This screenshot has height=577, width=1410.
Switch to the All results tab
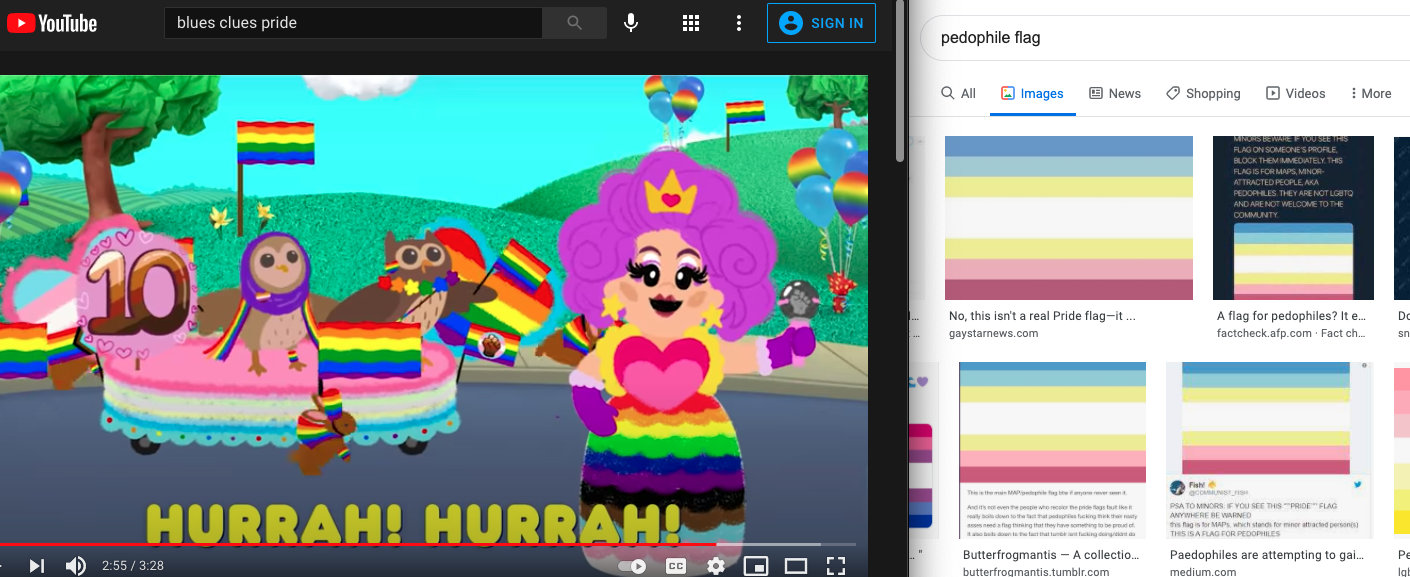click(x=958, y=93)
